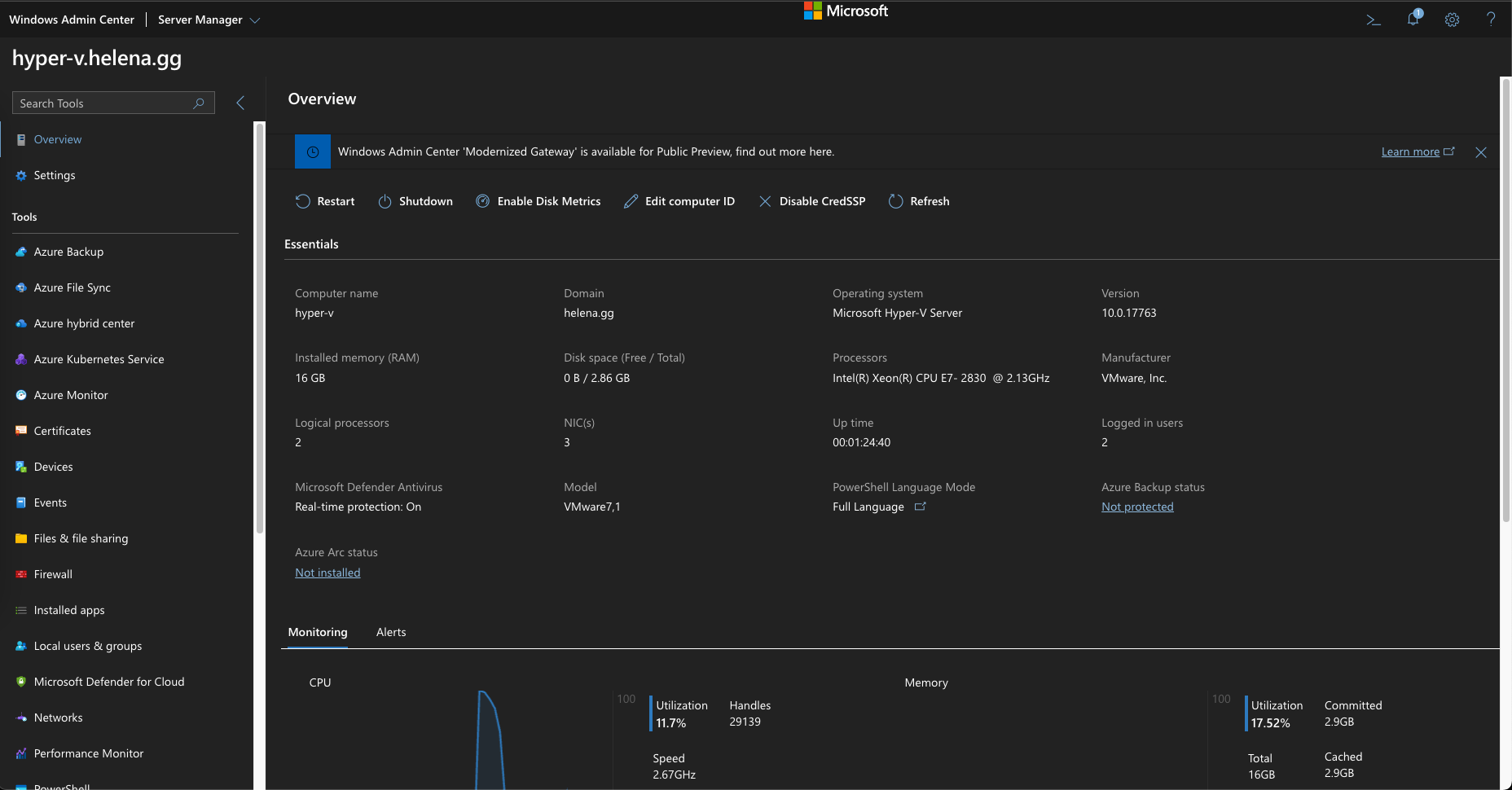
Task: Click the help question mark icon
Action: pyautogui.click(x=1490, y=20)
